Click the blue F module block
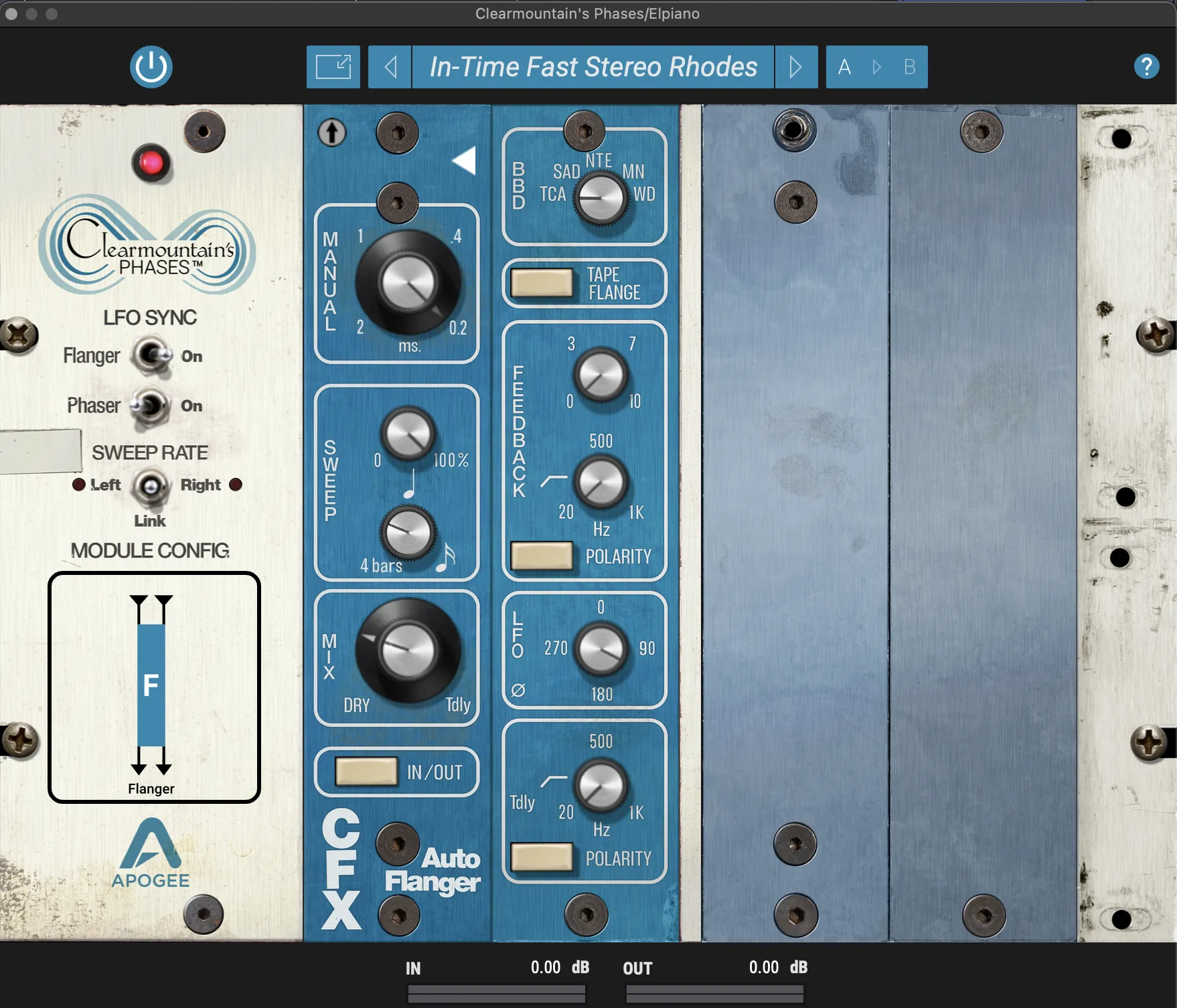The width and height of the screenshot is (1177, 1008). 151,685
